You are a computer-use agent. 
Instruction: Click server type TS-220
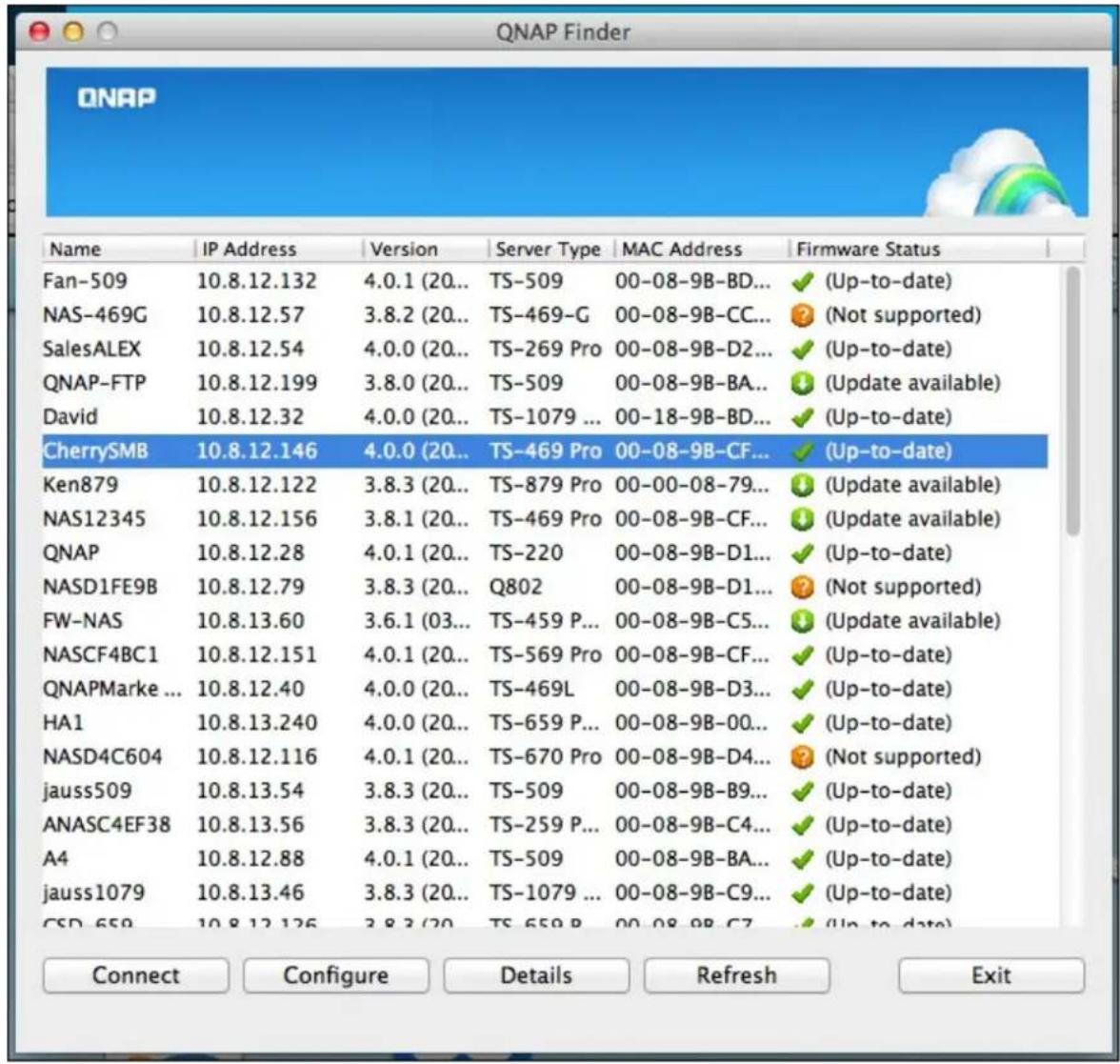527,553
